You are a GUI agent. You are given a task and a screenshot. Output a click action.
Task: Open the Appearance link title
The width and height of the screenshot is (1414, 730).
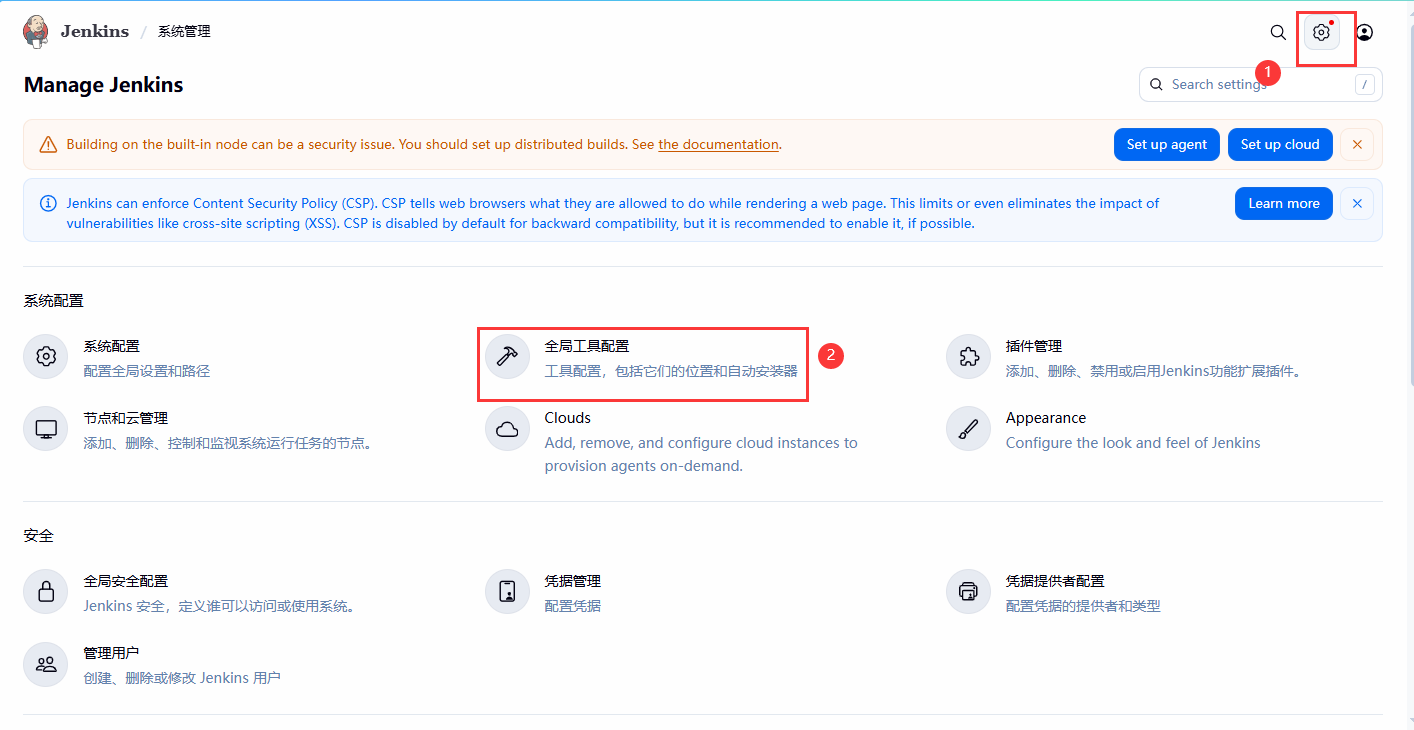pyautogui.click(x=1046, y=418)
